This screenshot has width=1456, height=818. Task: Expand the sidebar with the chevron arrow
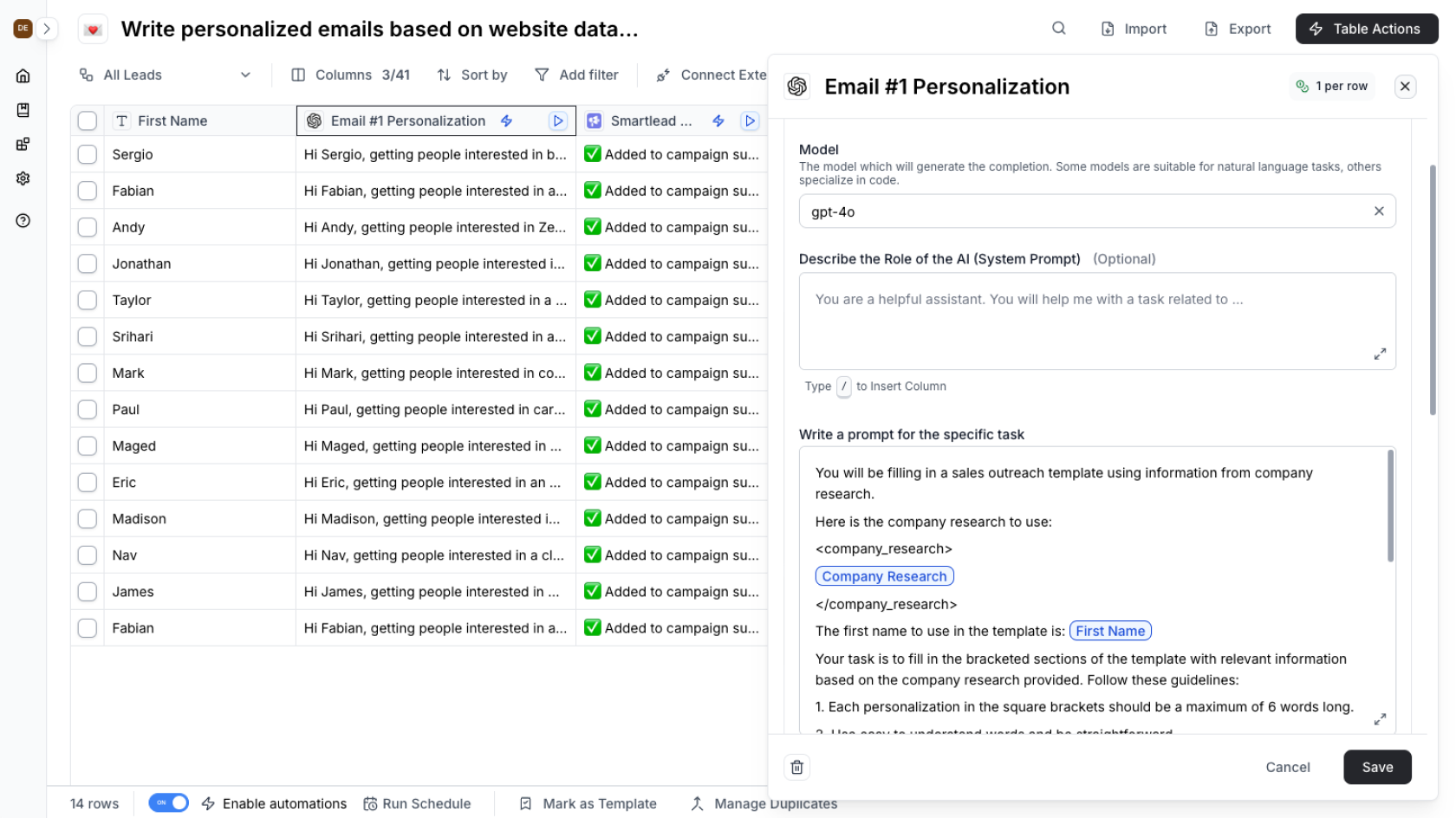47,29
